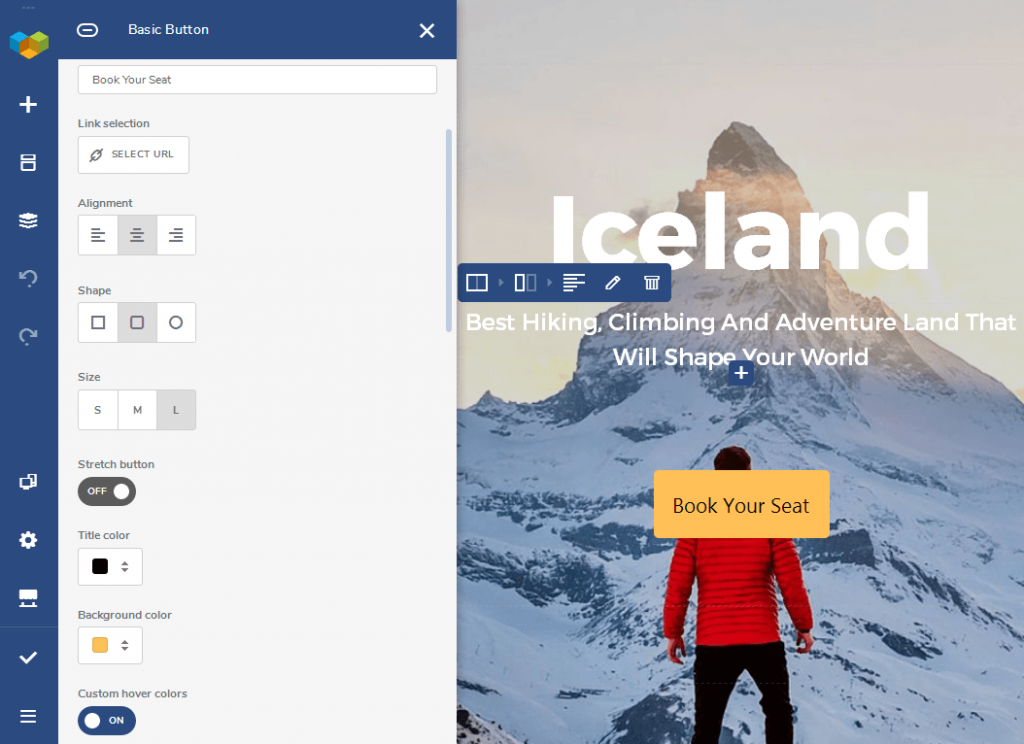Open the hamburger menu at sidebar bottom
Viewport: 1024px width, 744px height.
click(28, 716)
